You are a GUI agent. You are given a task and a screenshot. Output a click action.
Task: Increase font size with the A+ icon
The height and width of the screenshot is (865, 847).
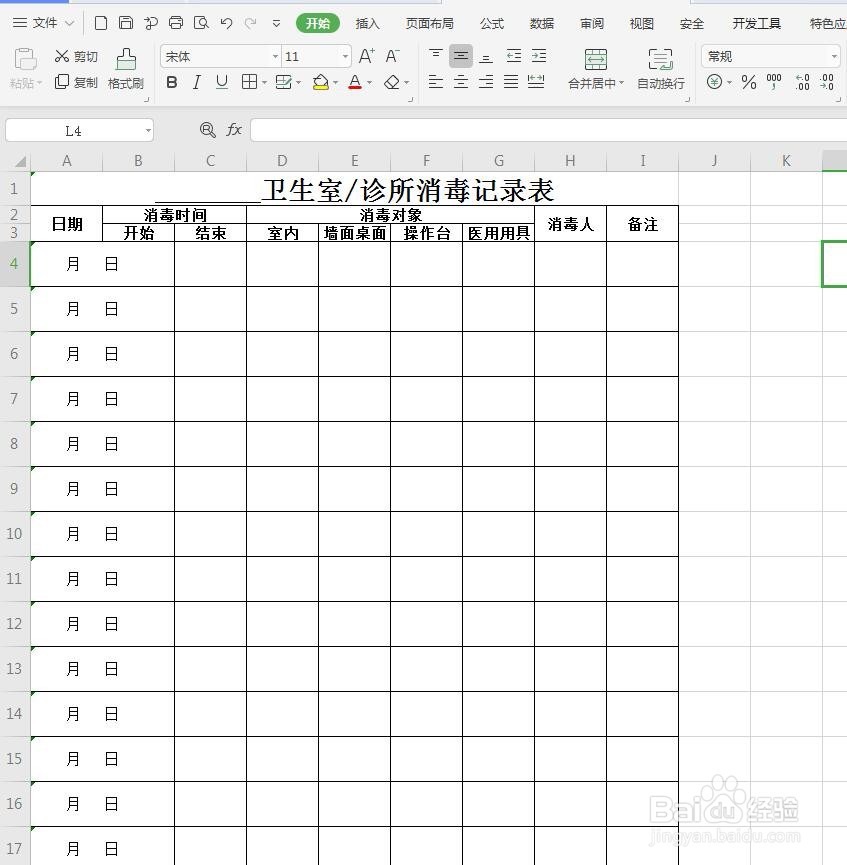point(367,56)
